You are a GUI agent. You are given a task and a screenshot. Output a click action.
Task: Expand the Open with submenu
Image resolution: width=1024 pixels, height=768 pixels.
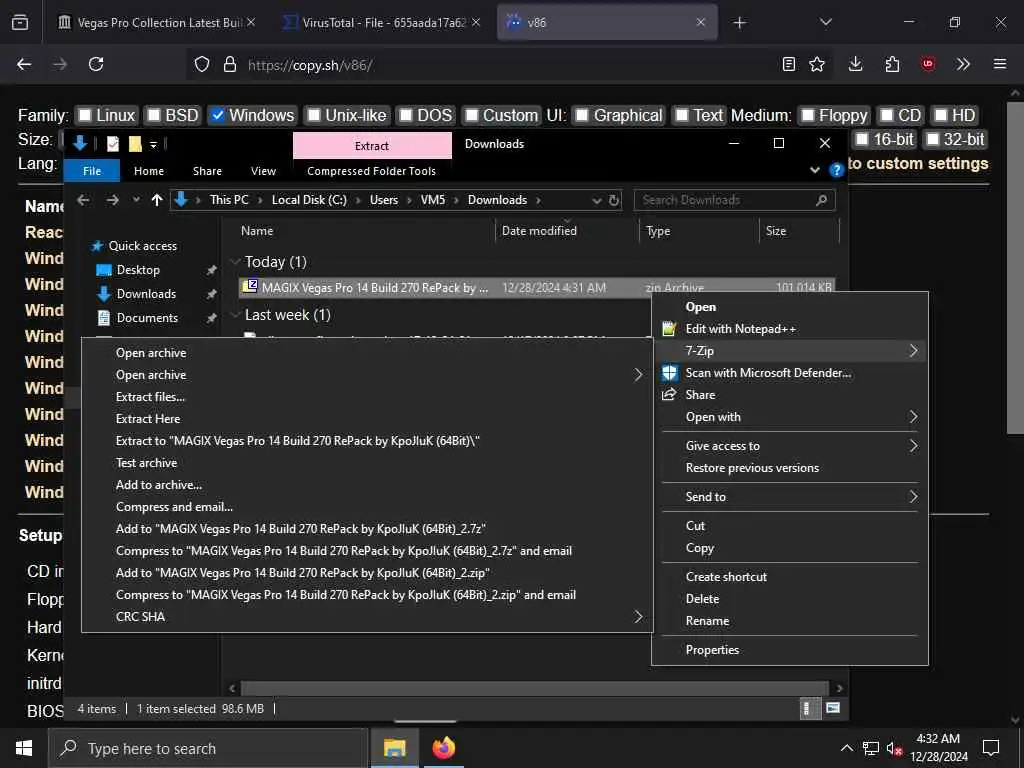pyautogui.click(x=913, y=417)
